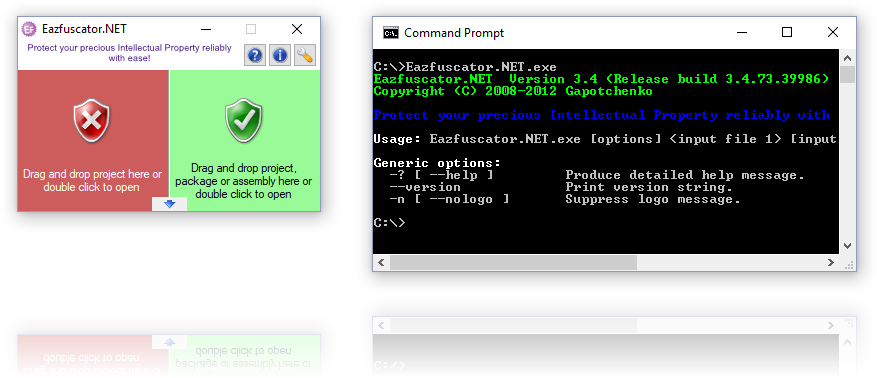Screen dimensions: 877x378
Task: Click the 'Eazfuscator.NET' window title text
Action: coord(84,29)
